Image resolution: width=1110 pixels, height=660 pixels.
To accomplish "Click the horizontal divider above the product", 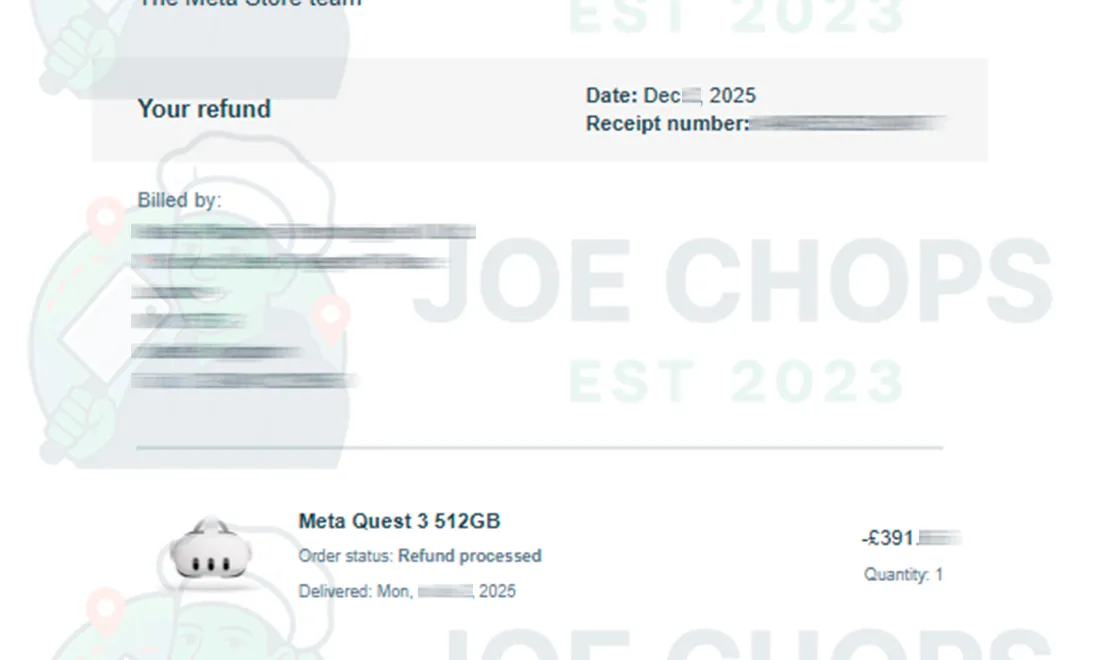I will click(539, 448).
